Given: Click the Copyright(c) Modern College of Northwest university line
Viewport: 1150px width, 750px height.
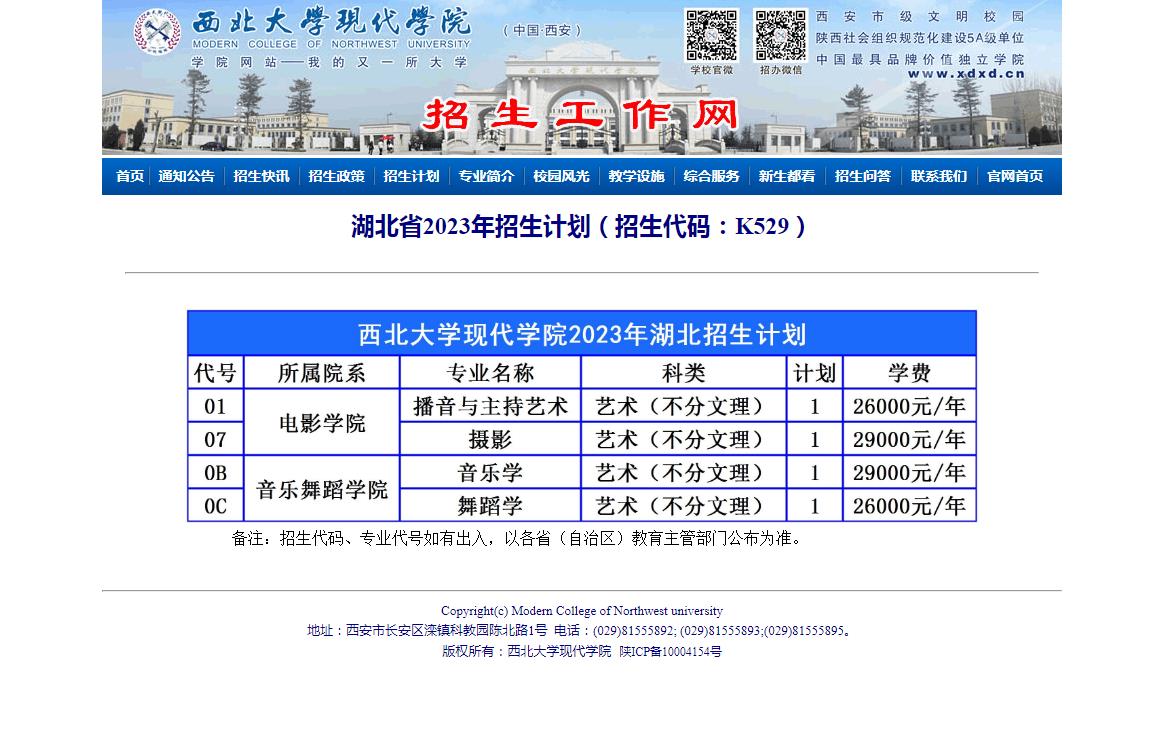Looking at the screenshot, I should coord(582,611).
